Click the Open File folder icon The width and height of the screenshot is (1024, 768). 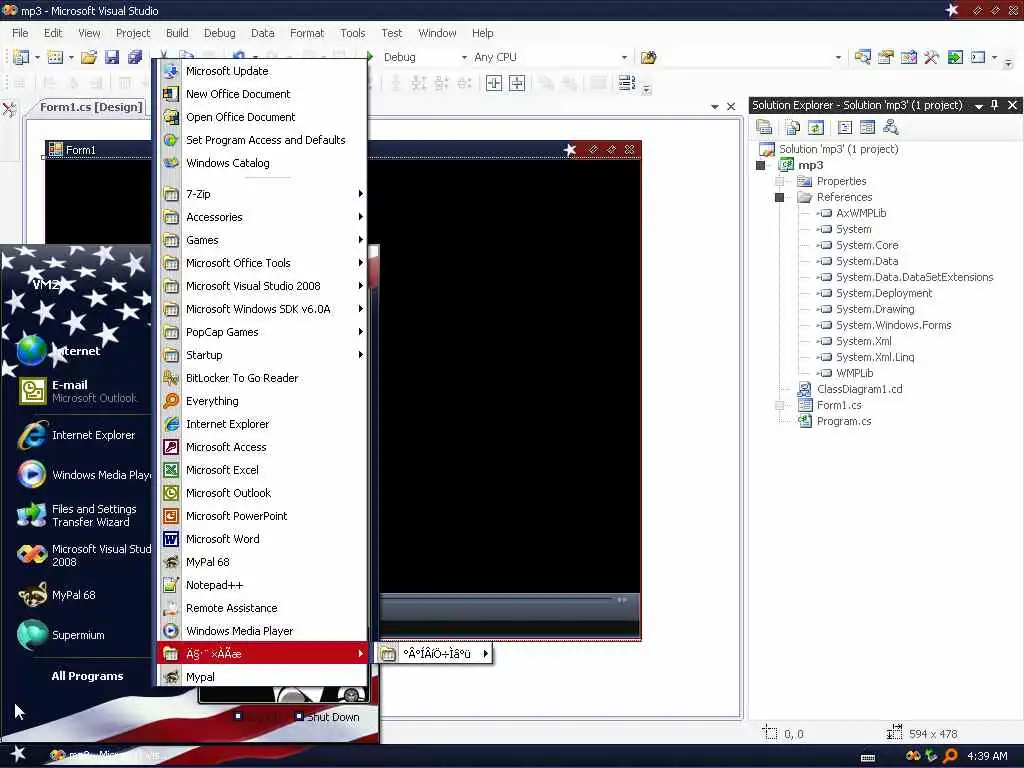[89, 57]
